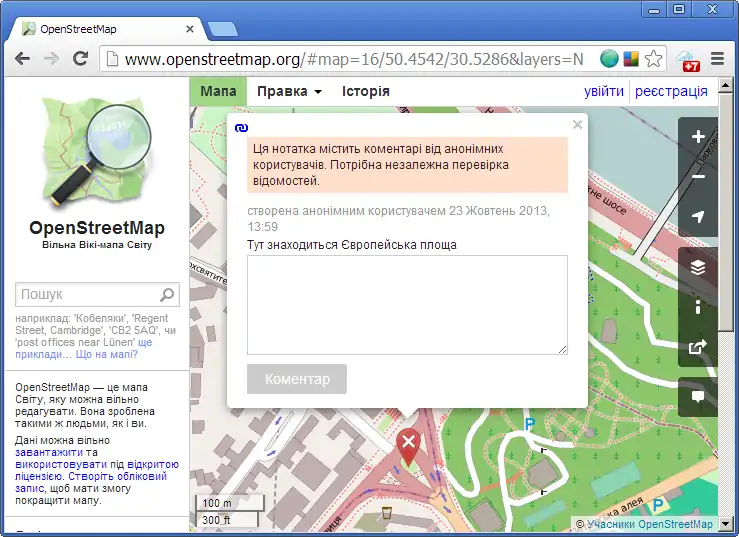Image resolution: width=739 pixels, height=537 pixels.
Task: Zoom out with the minus map button
Action: [x=698, y=177]
